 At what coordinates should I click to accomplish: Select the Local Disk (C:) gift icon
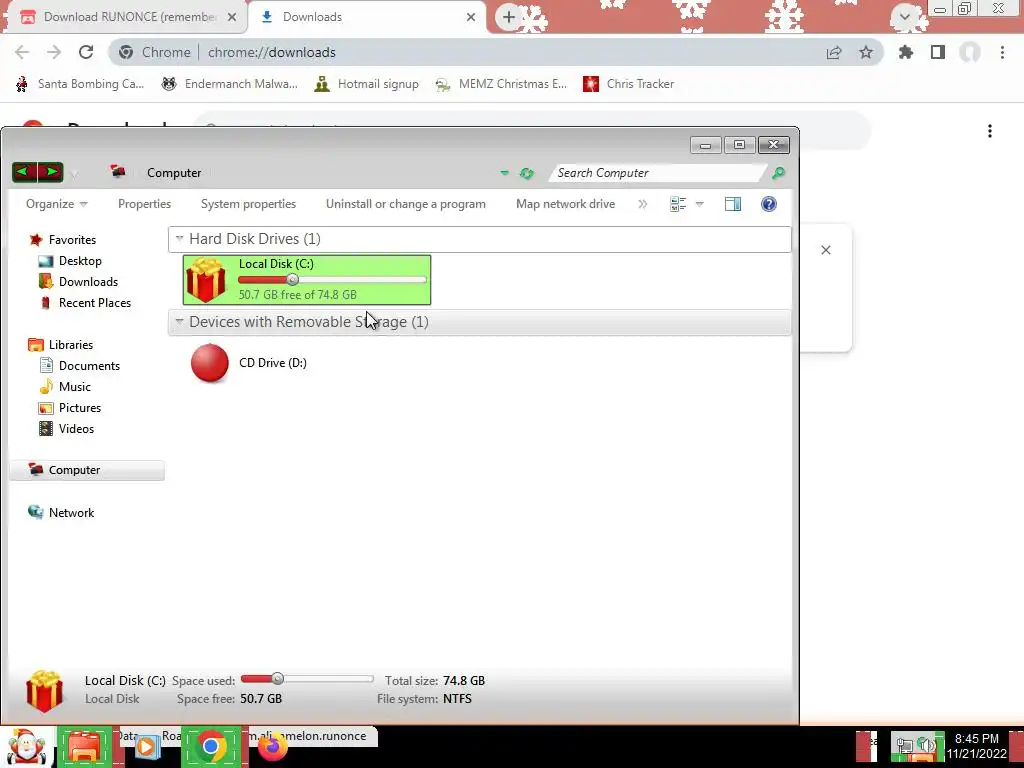(206, 280)
